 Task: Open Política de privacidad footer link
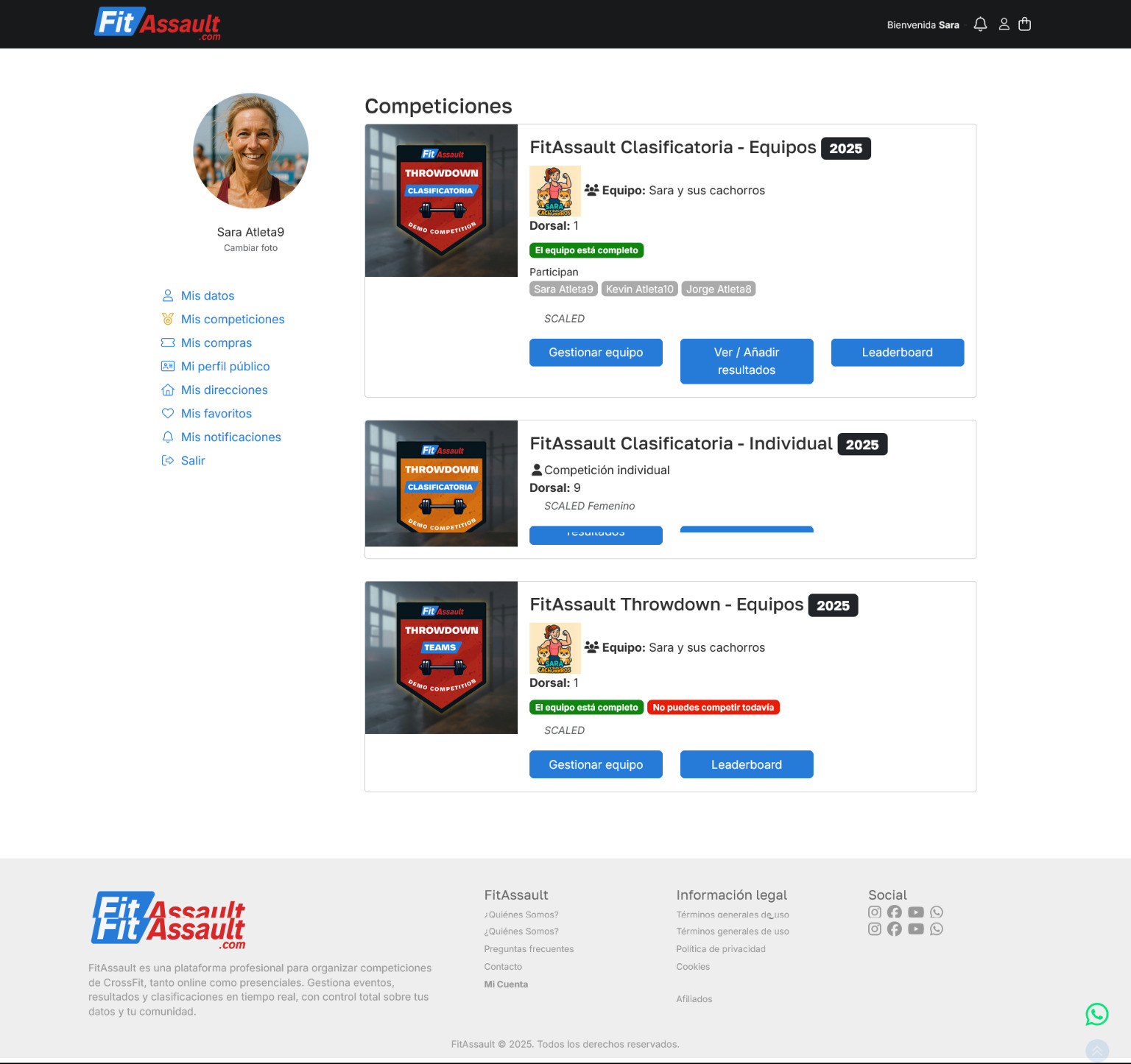721,949
